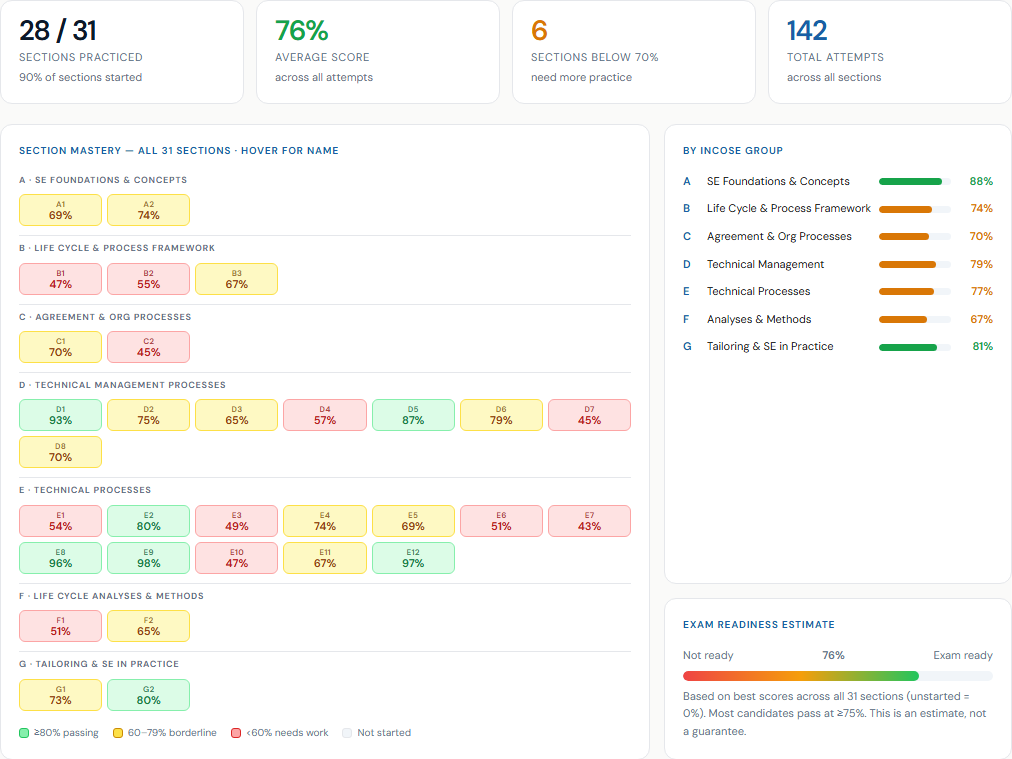Open the E6 51% section tile
Image resolution: width=1012 pixels, height=759 pixels.
pyautogui.click(x=501, y=521)
